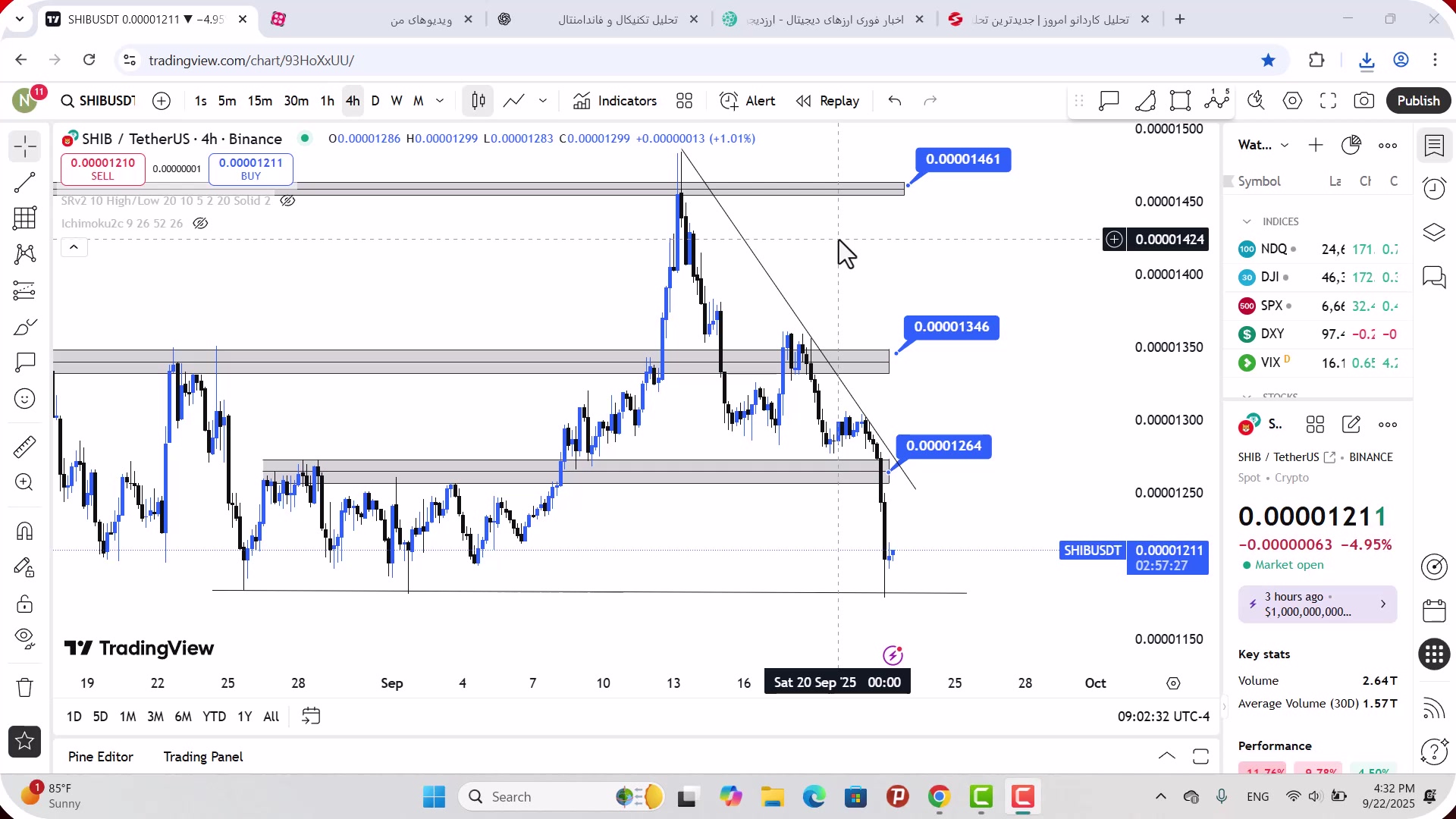Add symbol to compare with plus icon

coord(162,101)
